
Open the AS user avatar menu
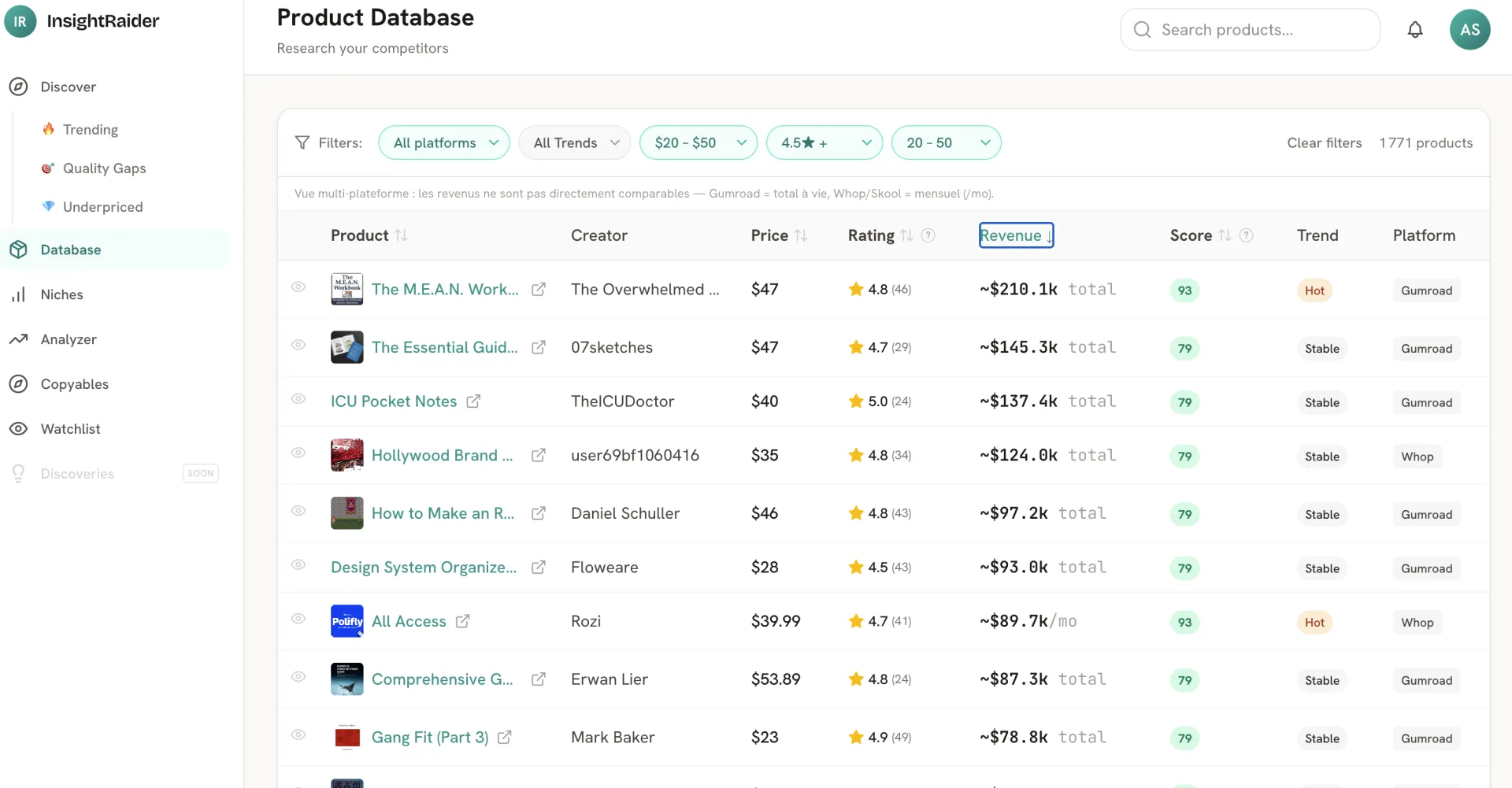pos(1469,30)
